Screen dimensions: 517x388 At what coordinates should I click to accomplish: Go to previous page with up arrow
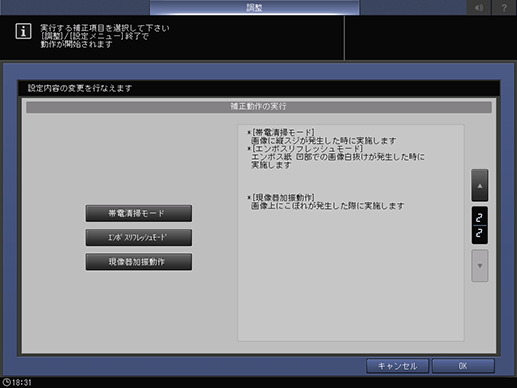click(480, 185)
